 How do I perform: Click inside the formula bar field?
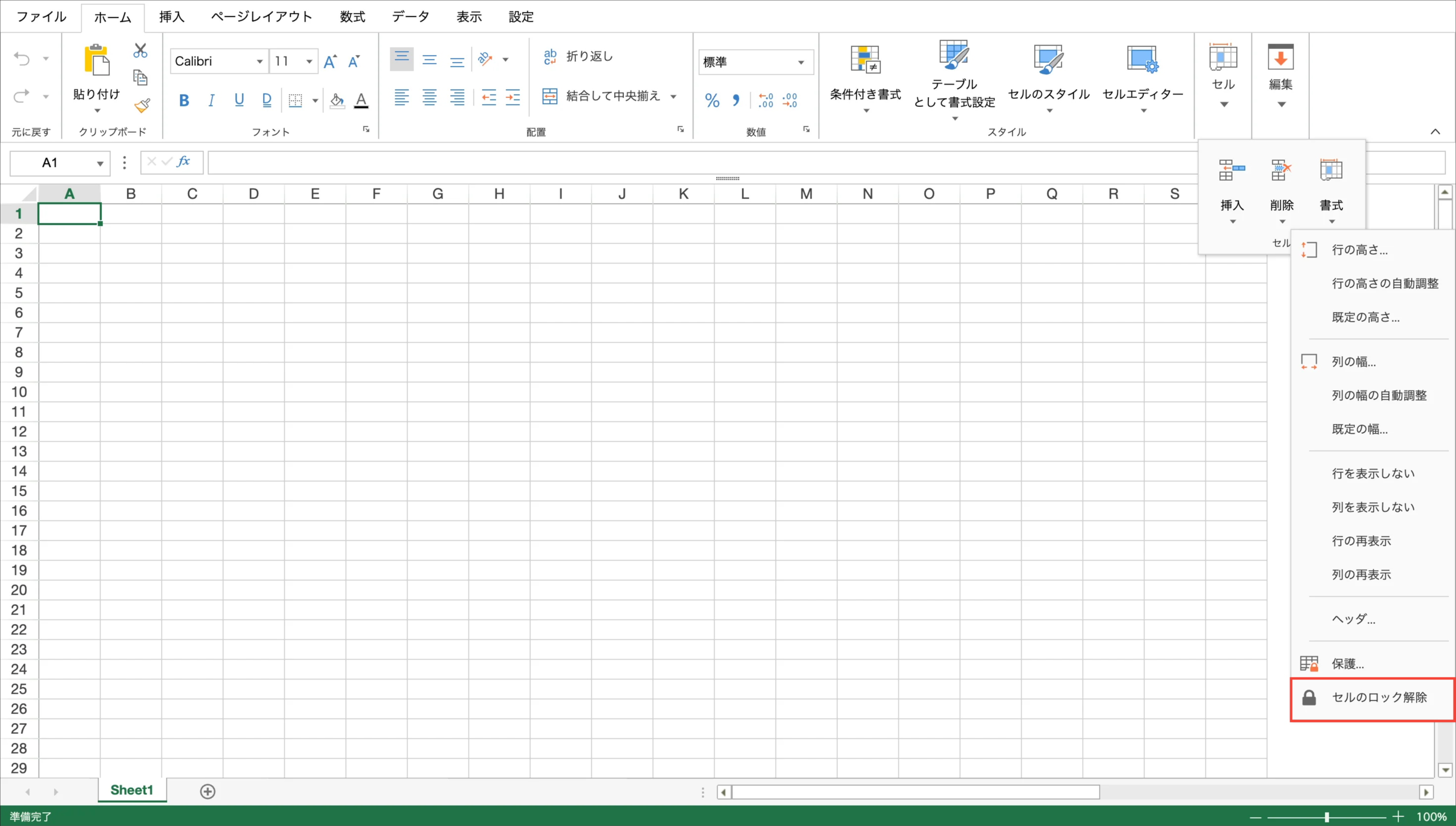click(680, 163)
